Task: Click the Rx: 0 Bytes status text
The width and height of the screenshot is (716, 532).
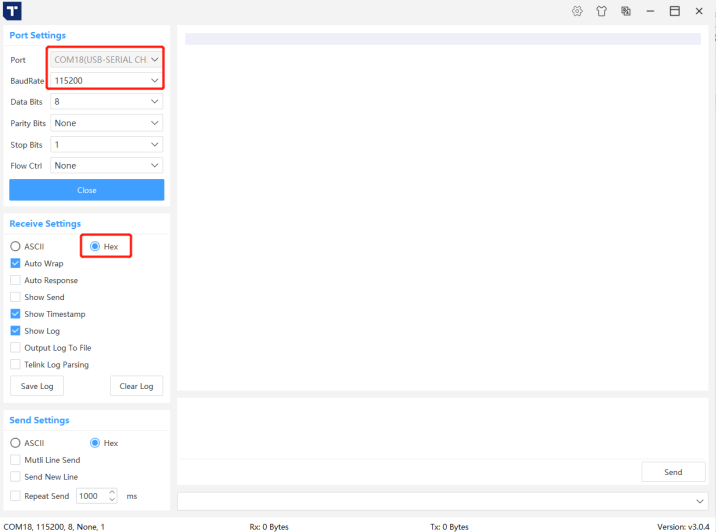Action: 269,527
